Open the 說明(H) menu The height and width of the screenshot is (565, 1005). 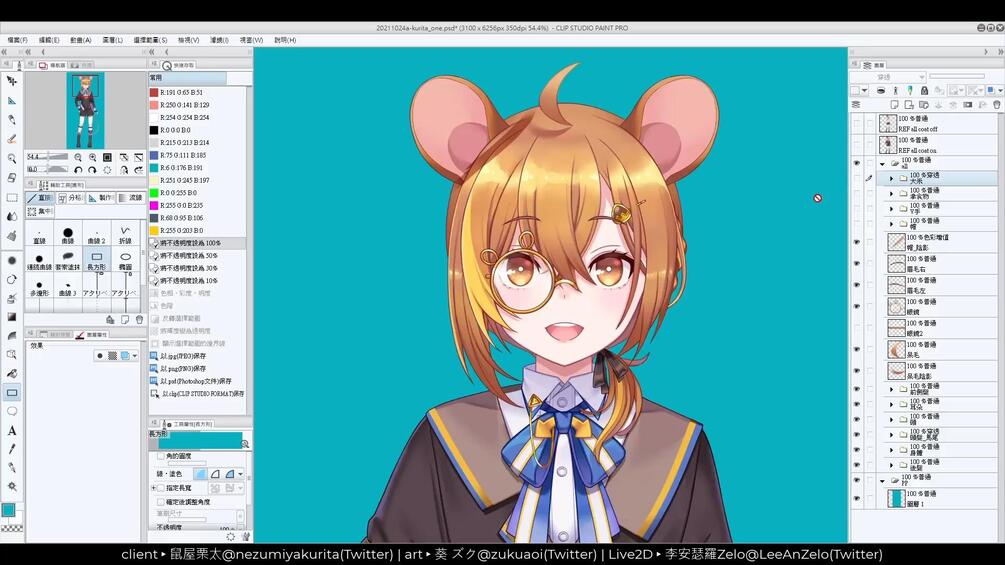[x=285, y=40]
